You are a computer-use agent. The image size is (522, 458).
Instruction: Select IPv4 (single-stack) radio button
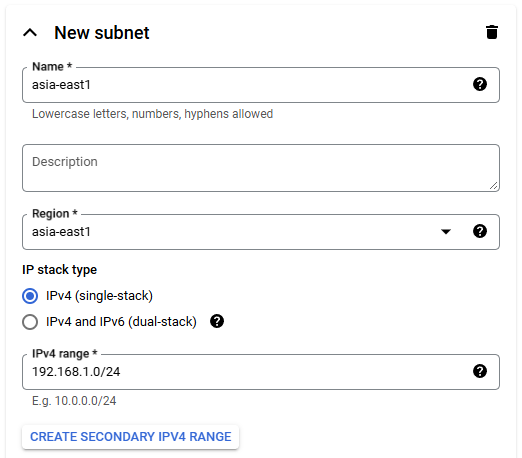click(x=30, y=296)
